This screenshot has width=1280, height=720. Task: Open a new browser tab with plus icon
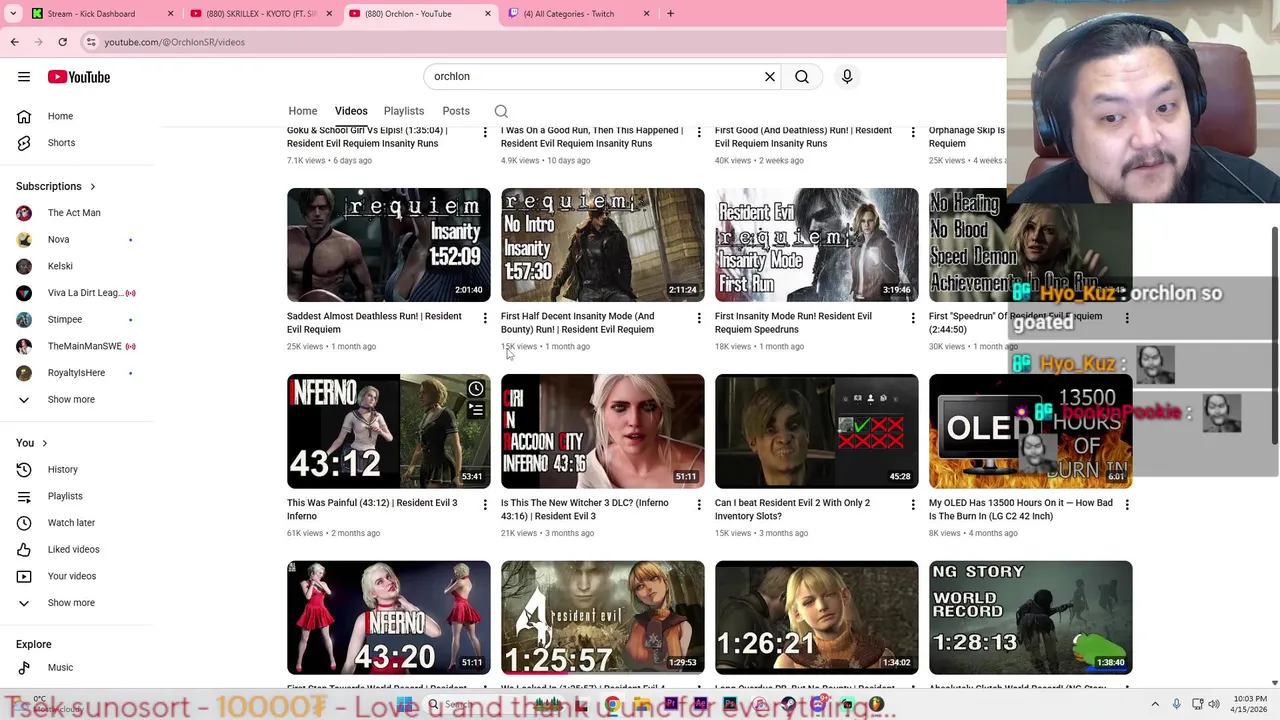[x=670, y=14]
